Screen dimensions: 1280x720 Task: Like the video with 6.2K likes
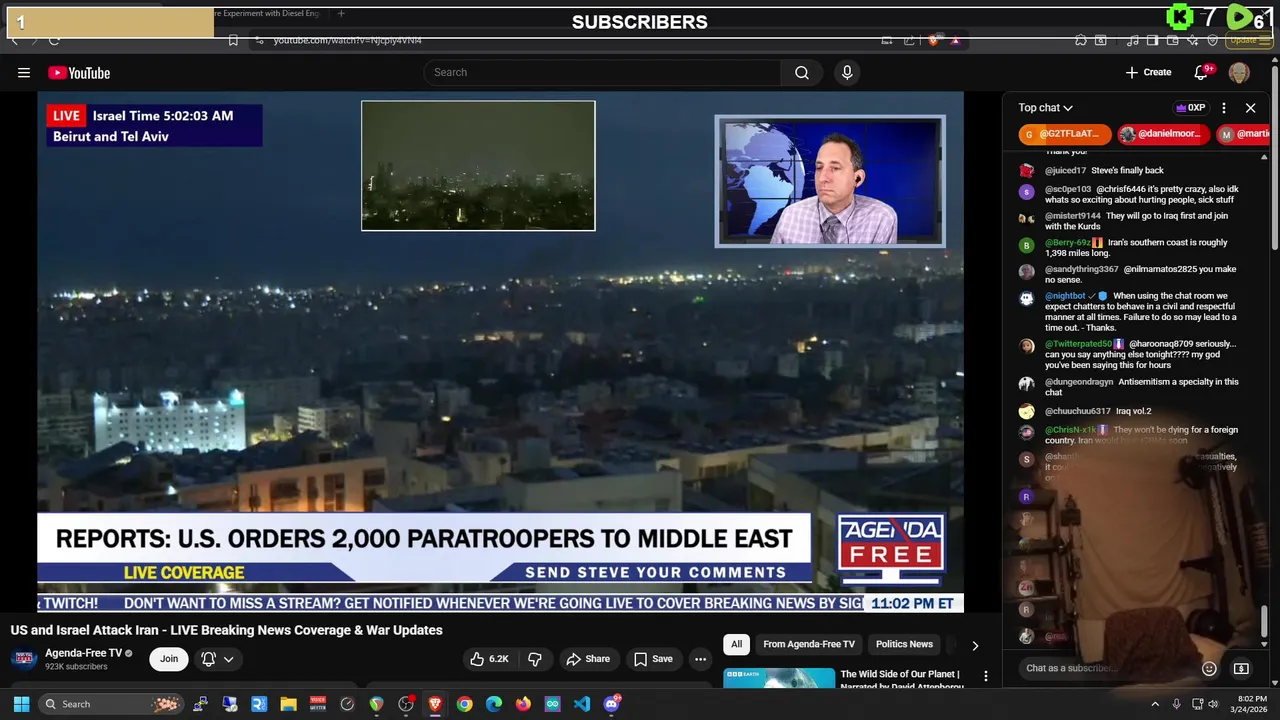490,659
